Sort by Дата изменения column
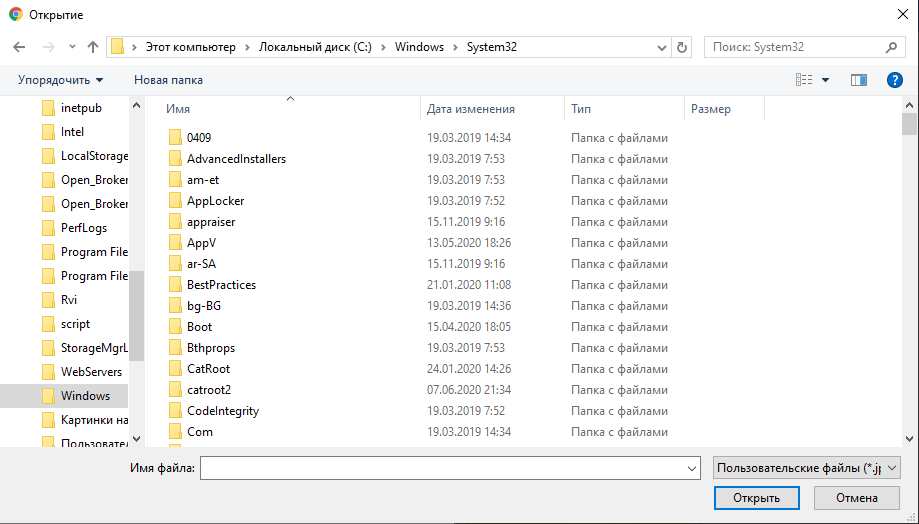The image size is (919, 524). pyautogui.click(x=471, y=109)
